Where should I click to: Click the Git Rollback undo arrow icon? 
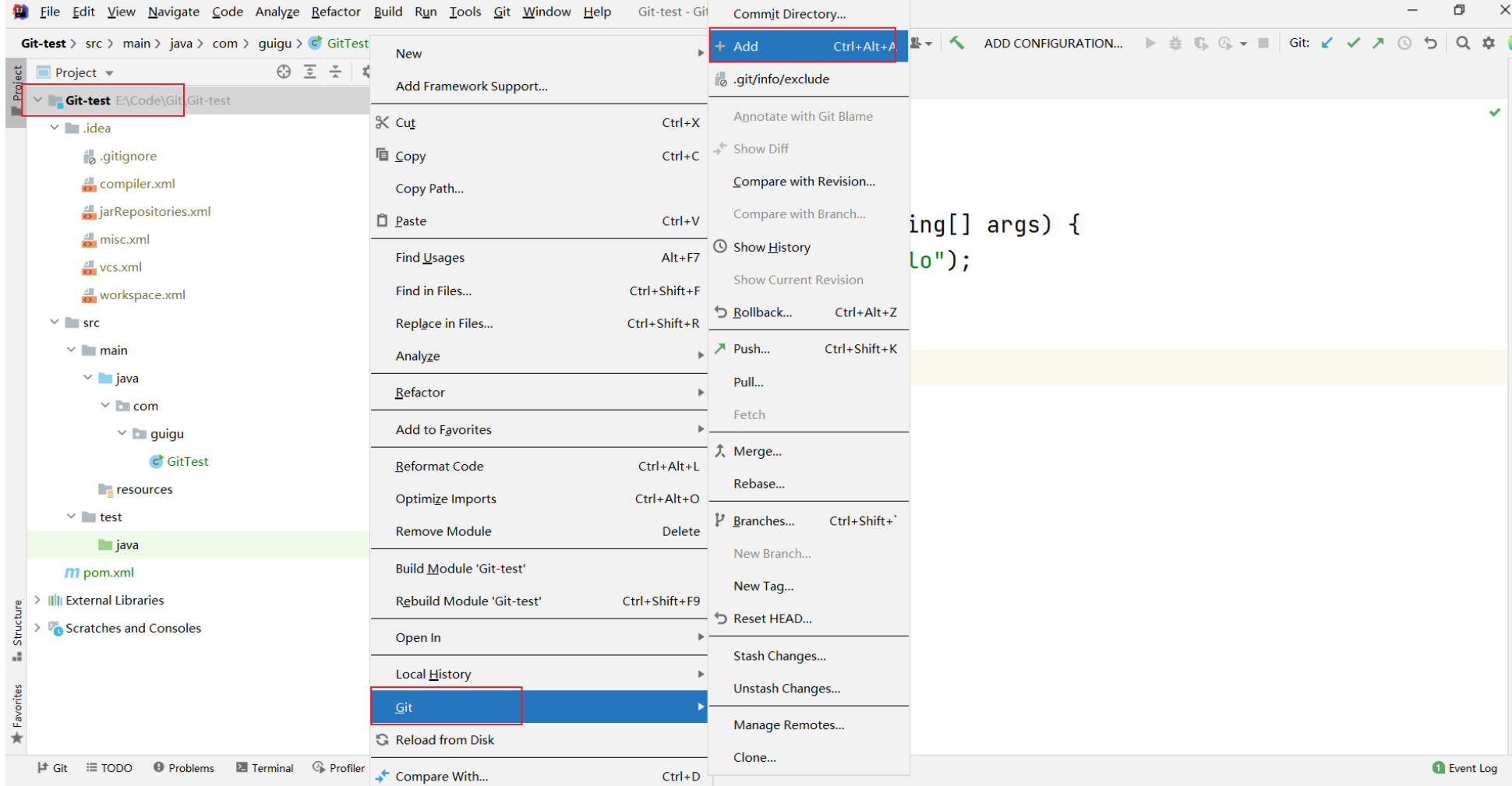(1430, 43)
